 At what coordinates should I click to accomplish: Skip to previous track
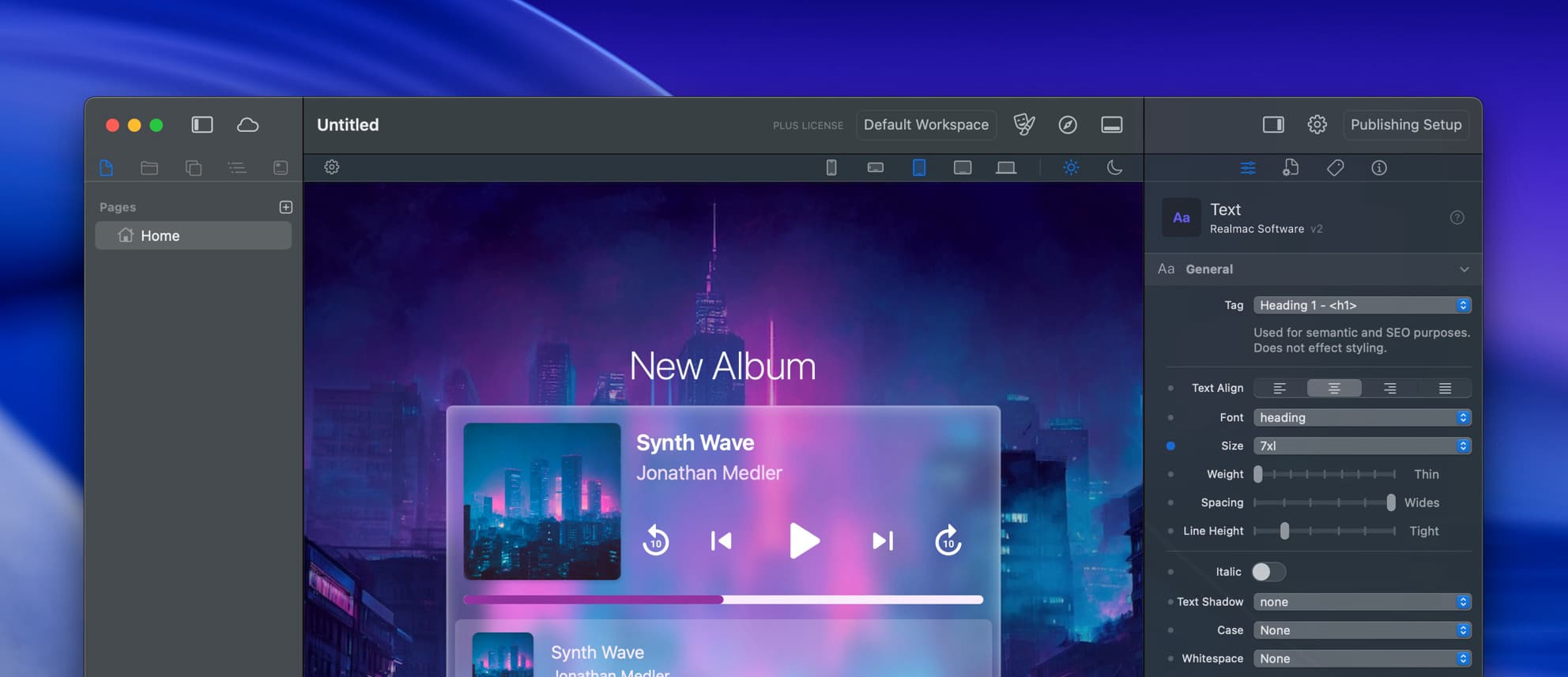tap(721, 541)
